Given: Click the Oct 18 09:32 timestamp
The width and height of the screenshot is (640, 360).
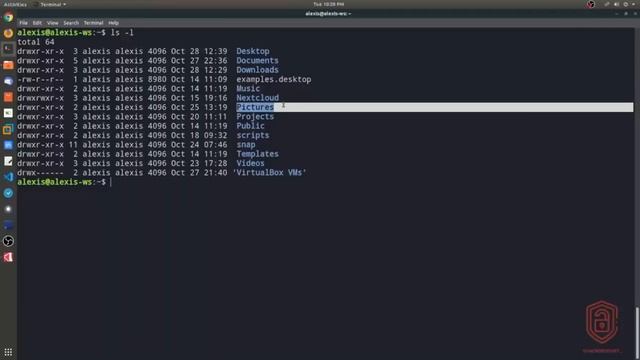Looking at the screenshot, I should pyautogui.click(x=199, y=136).
